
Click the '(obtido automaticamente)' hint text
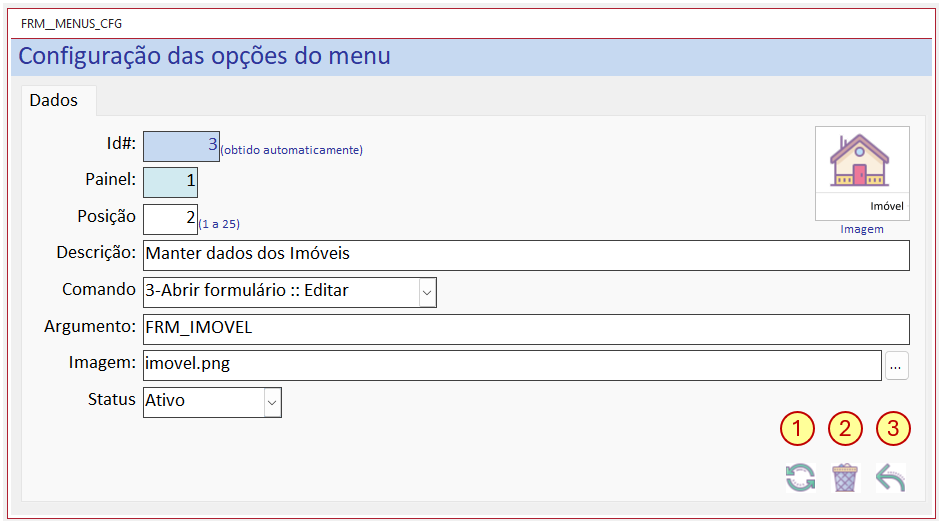click(292, 150)
